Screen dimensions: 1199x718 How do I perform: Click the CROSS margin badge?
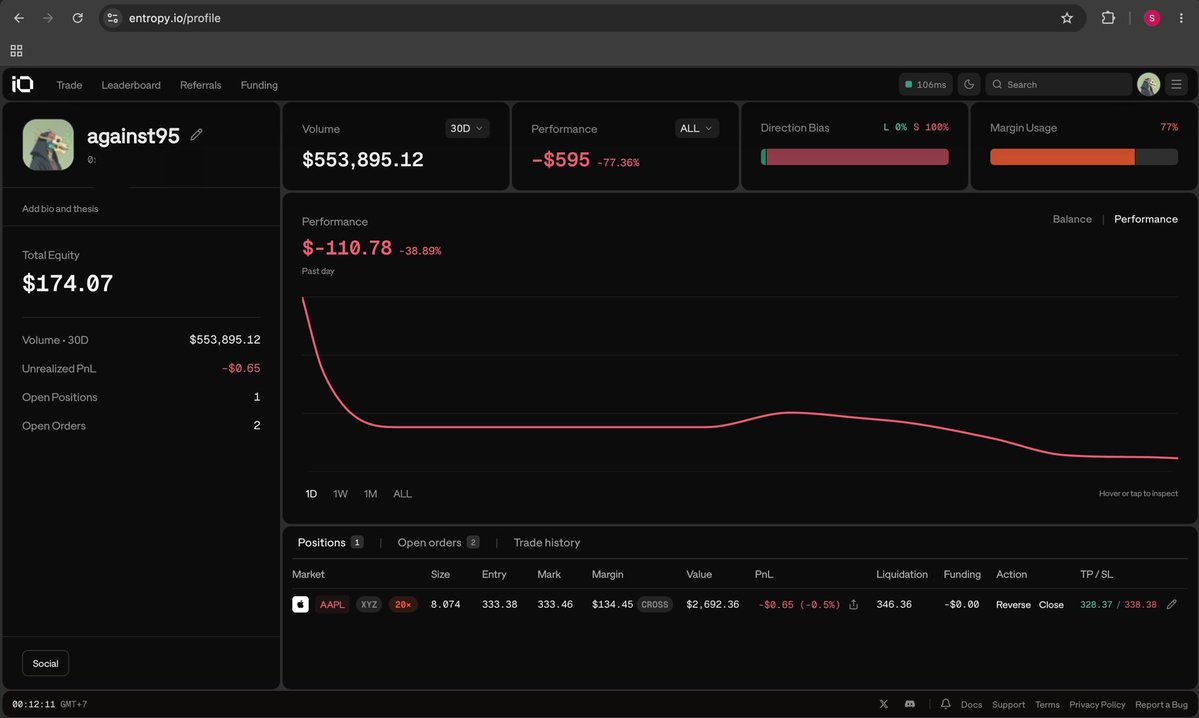click(x=655, y=604)
